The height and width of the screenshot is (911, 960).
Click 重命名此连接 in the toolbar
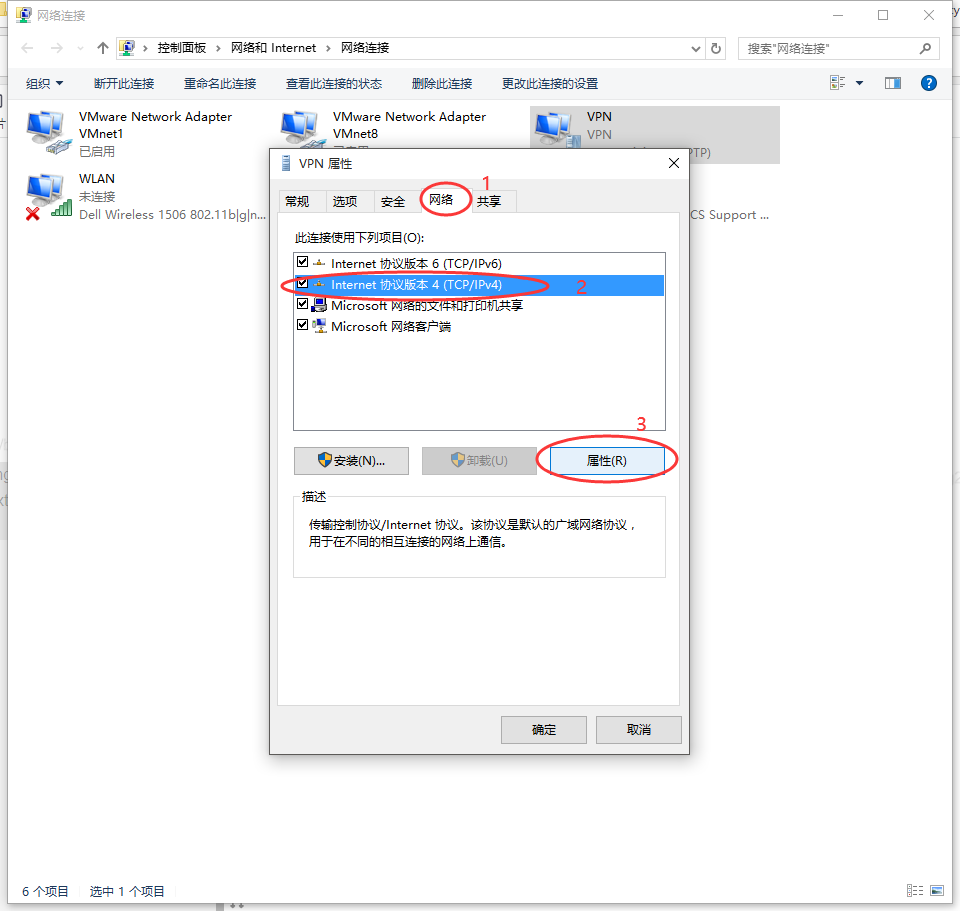[220, 84]
